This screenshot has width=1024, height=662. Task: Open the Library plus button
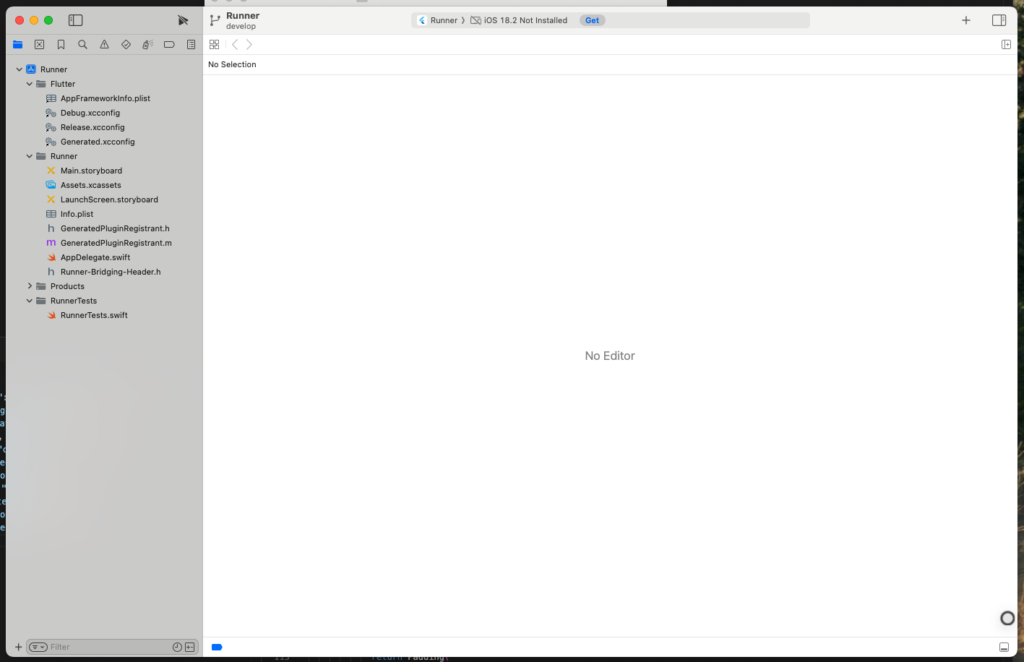pyautogui.click(x=966, y=20)
